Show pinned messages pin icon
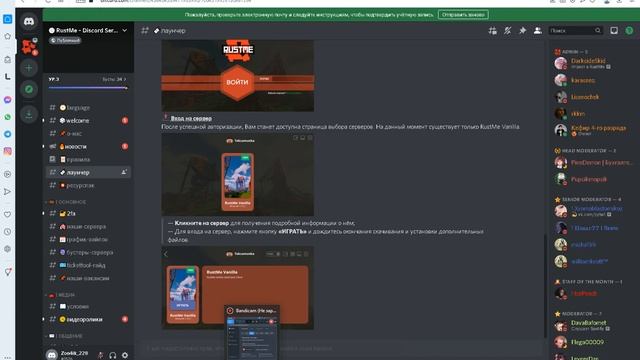The width and height of the screenshot is (640, 360). coord(522,31)
